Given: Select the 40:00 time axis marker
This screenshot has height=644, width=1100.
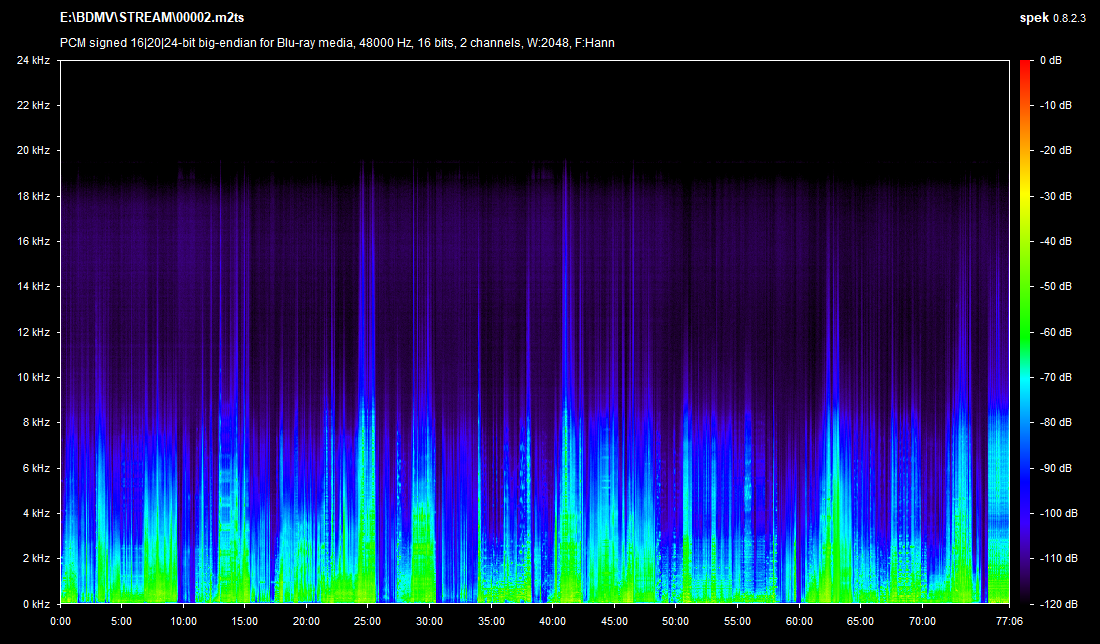Looking at the screenshot, I should [552, 621].
